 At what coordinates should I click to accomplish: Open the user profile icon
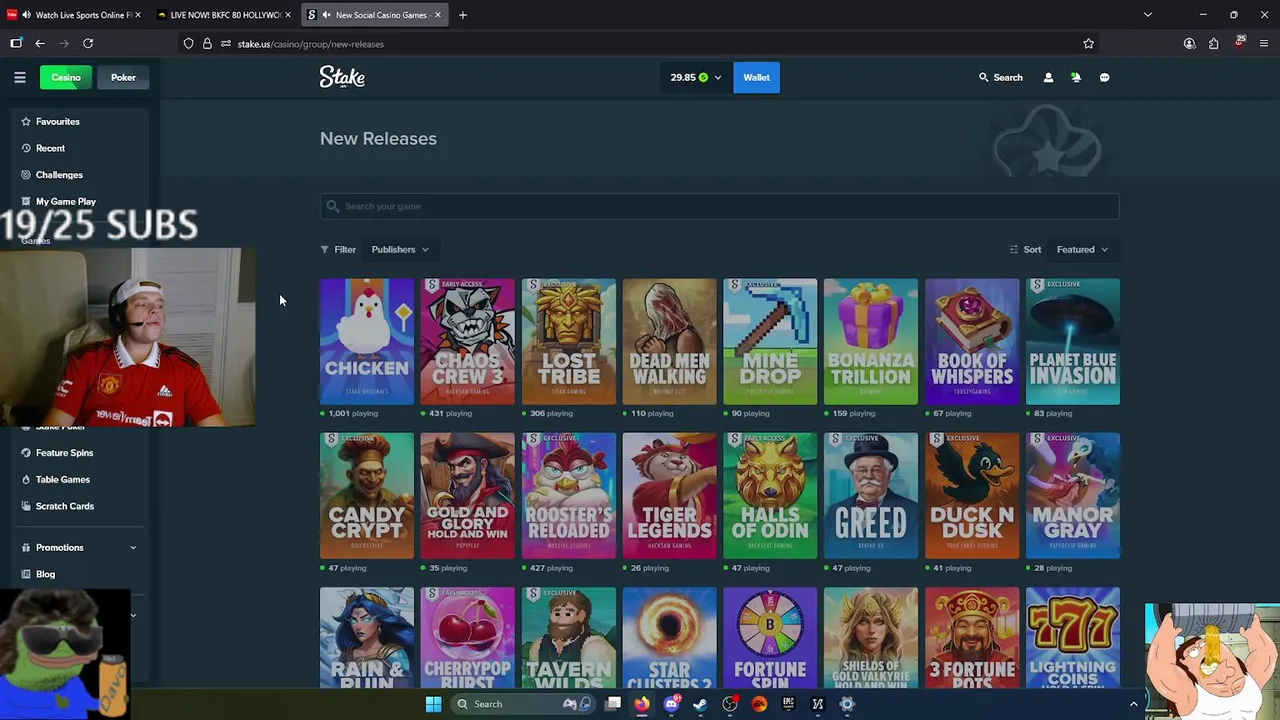[1048, 77]
